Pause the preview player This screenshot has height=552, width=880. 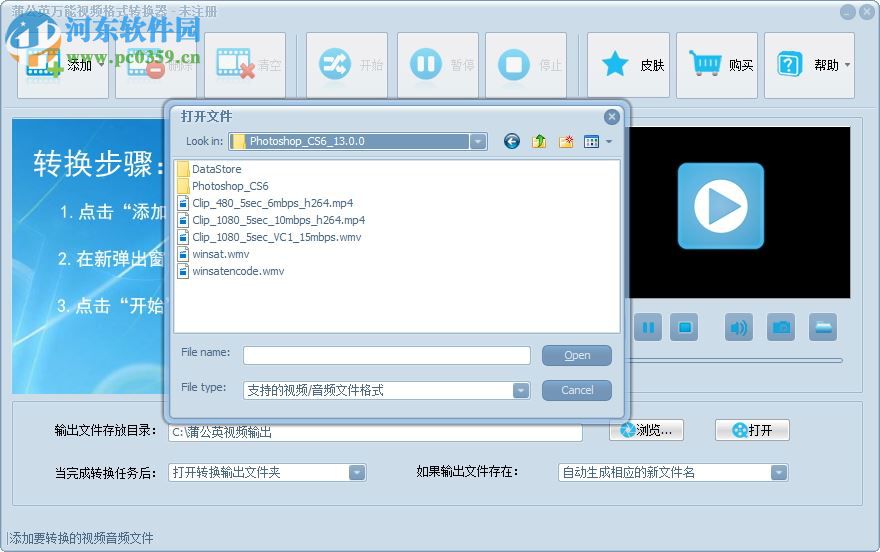648,328
